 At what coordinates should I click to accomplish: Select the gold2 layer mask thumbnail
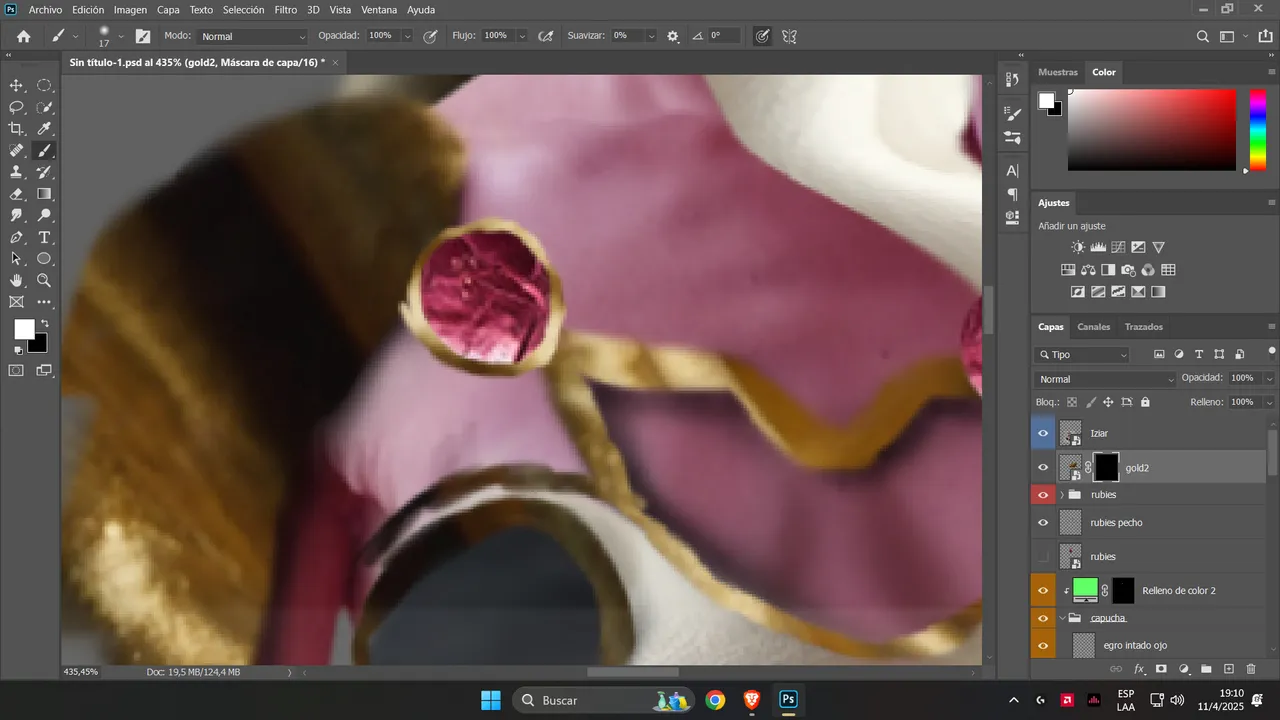click(1106, 467)
